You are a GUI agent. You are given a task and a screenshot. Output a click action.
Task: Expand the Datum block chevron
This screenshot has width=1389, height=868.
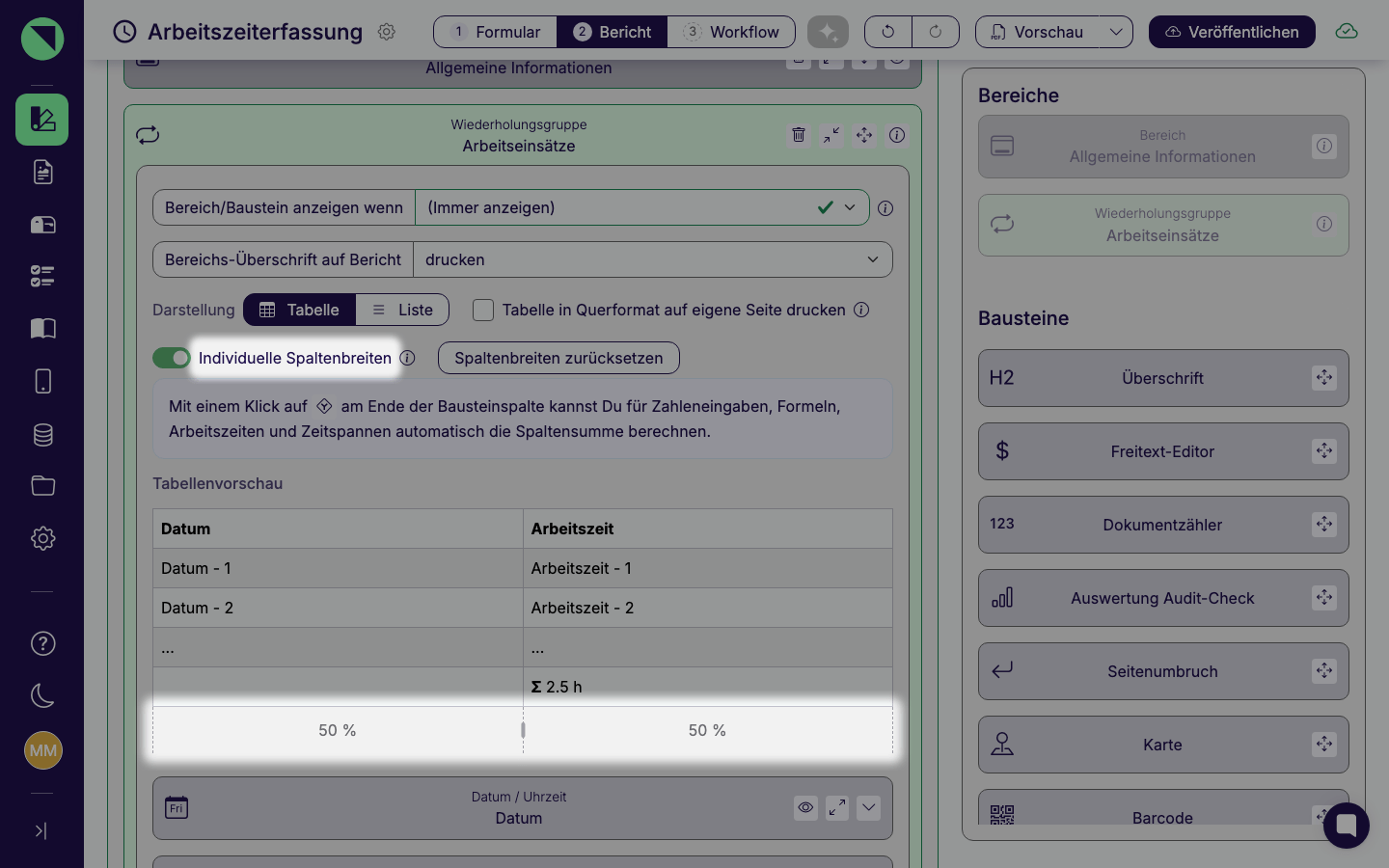869,807
